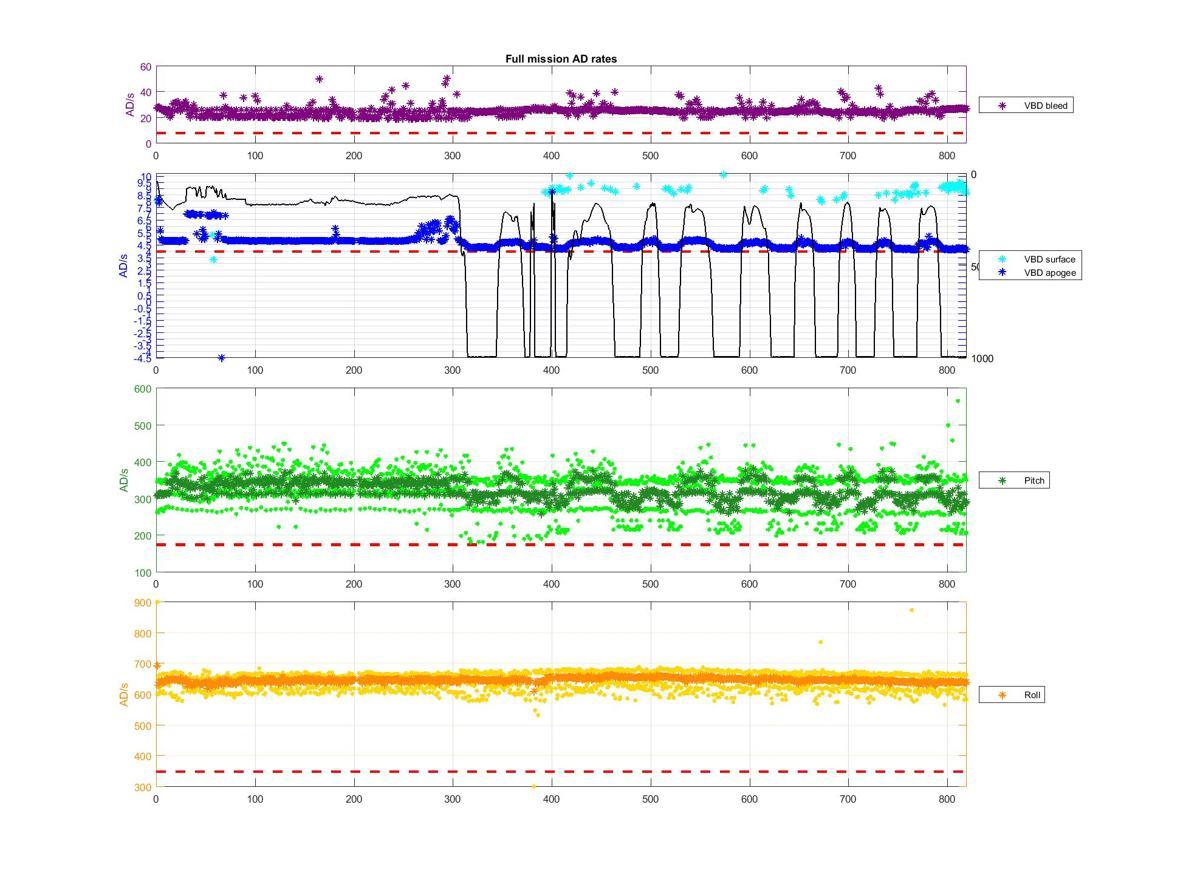Select the Pitch legend entry
Viewport: 1200px width, 885px height.
point(1016,481)
